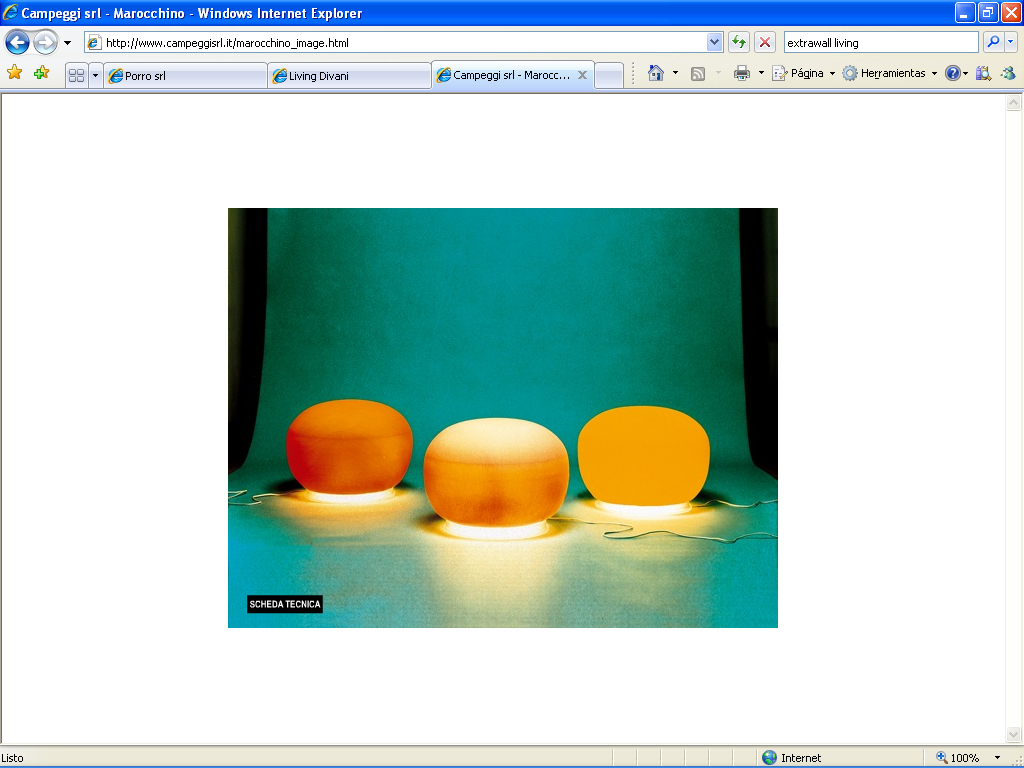Image resolution: width=1024 pixels, height=768 pixels.
Task: Add page to favorites with green plus star
Action: pos(41,72)
